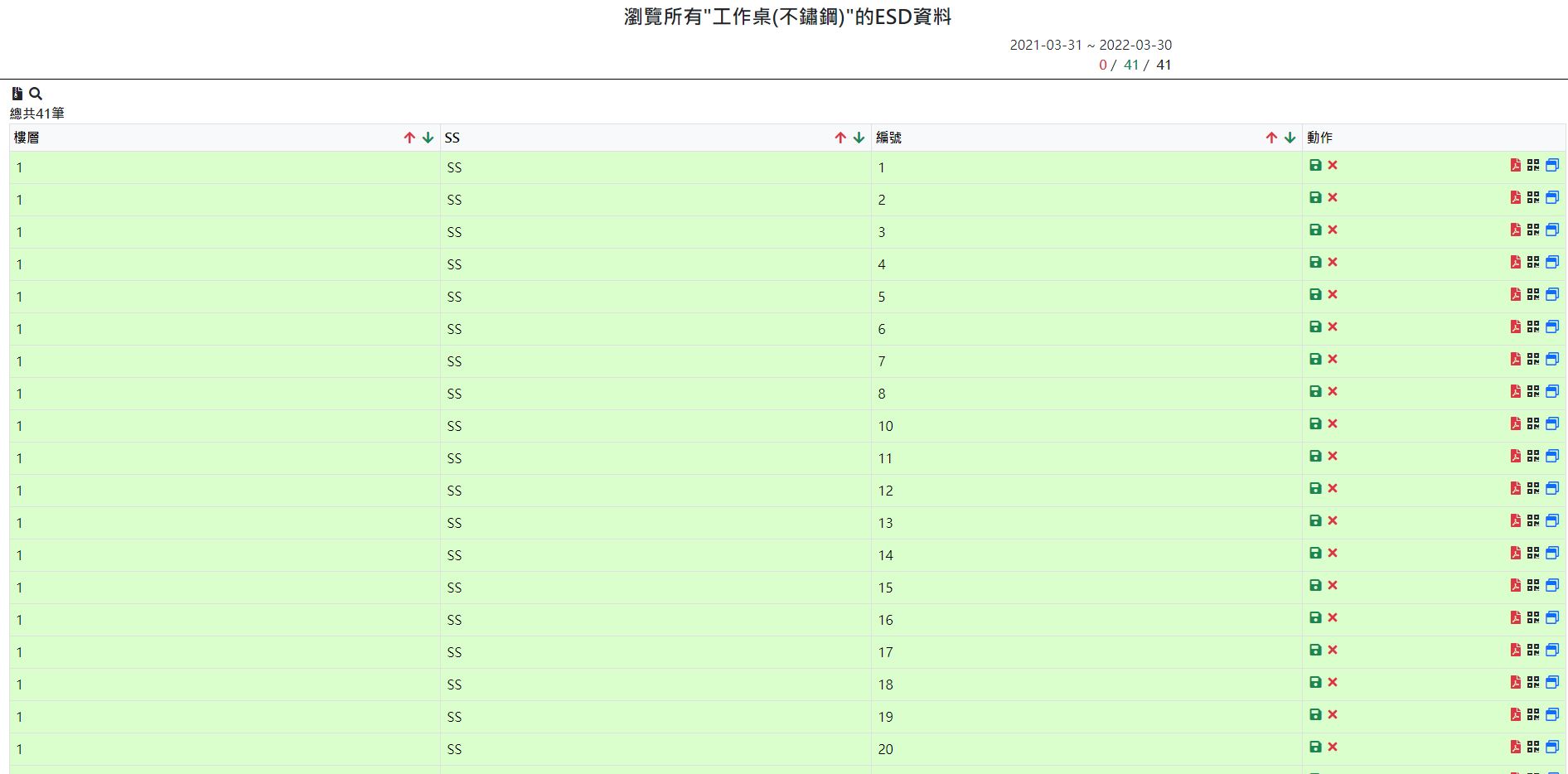
Task: Show the QR code for row number 16
Action: [x=1533, y=618]
